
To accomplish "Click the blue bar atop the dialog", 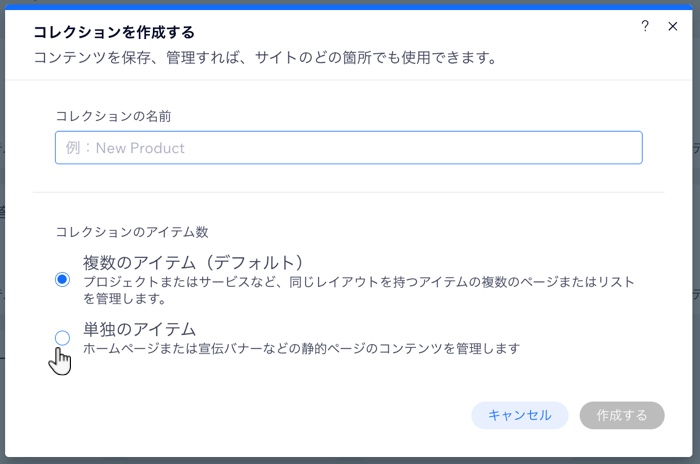I will (349, 7).
